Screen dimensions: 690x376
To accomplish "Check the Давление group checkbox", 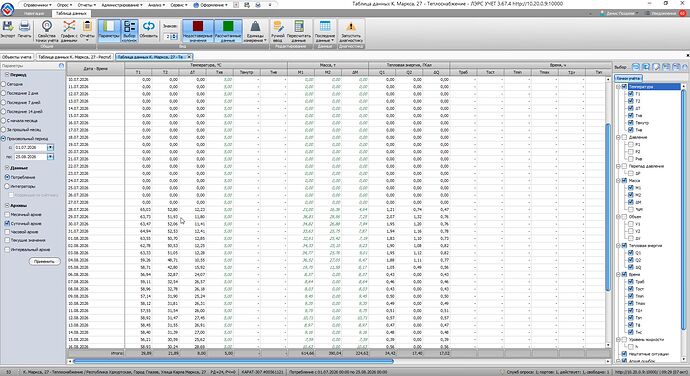I will click(624, 137).
